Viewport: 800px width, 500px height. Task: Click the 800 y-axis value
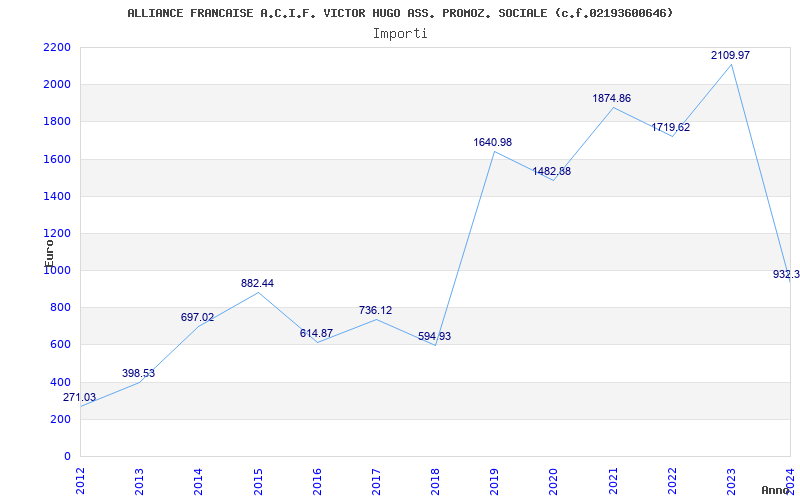coord(60,308)
